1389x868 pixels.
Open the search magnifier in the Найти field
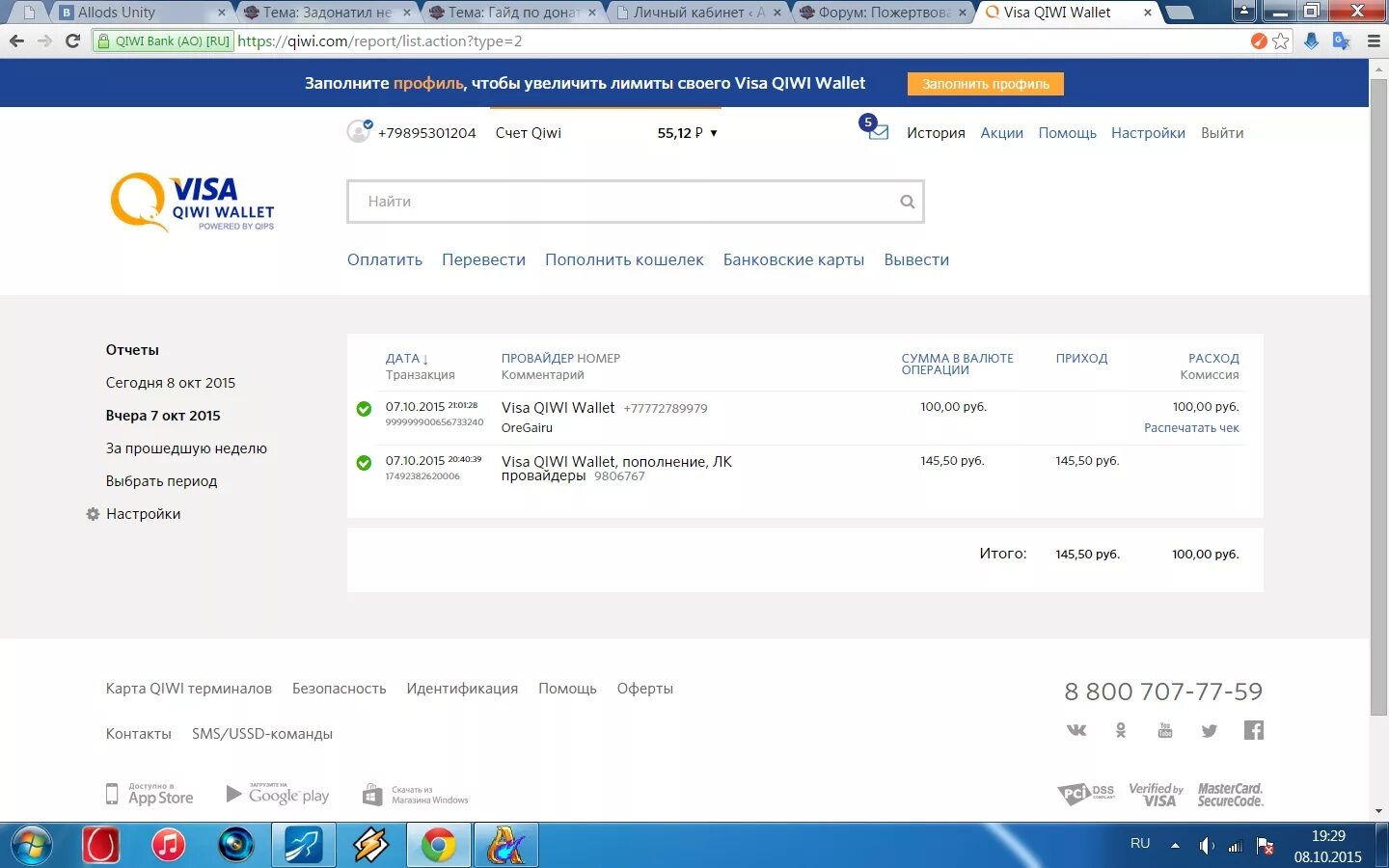point(907,201)
